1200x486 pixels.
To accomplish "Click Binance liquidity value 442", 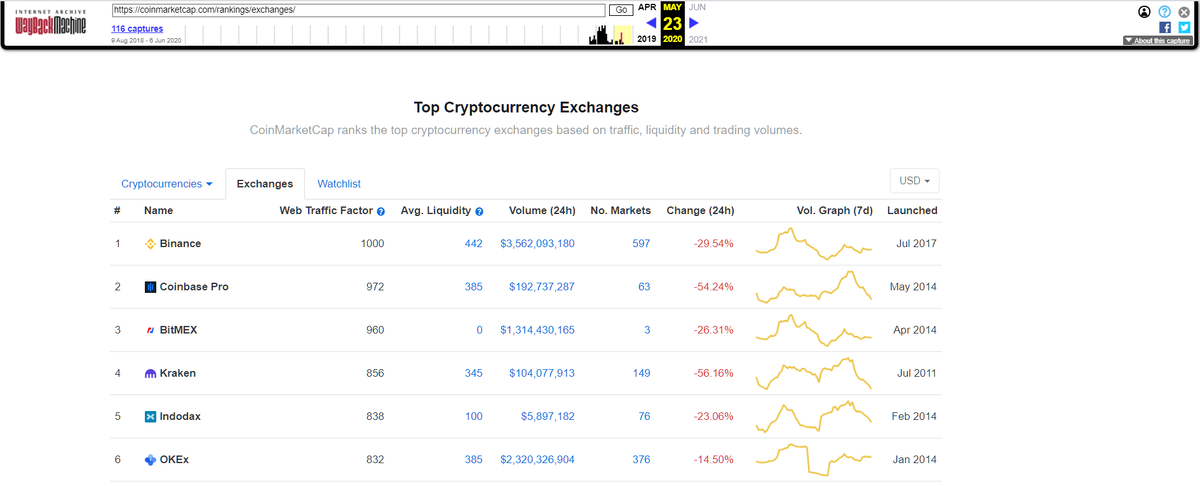I will (x=473, y=244).
